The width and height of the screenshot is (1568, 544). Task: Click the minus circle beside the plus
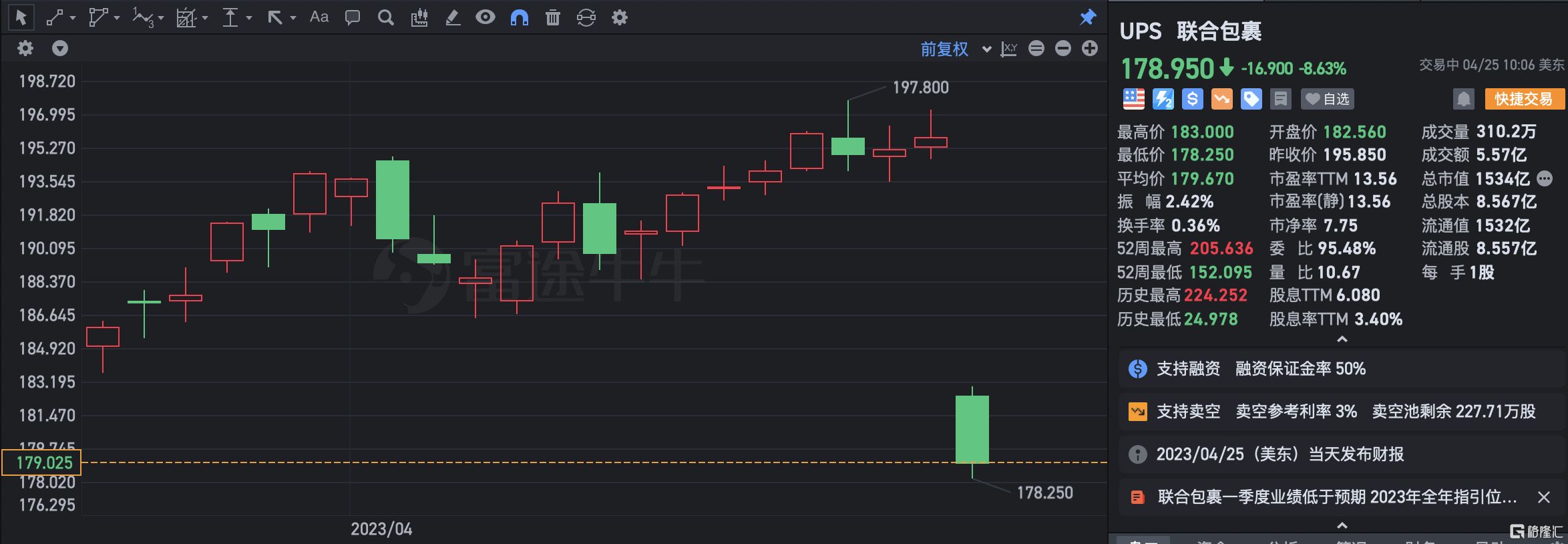coord(1063,48)
